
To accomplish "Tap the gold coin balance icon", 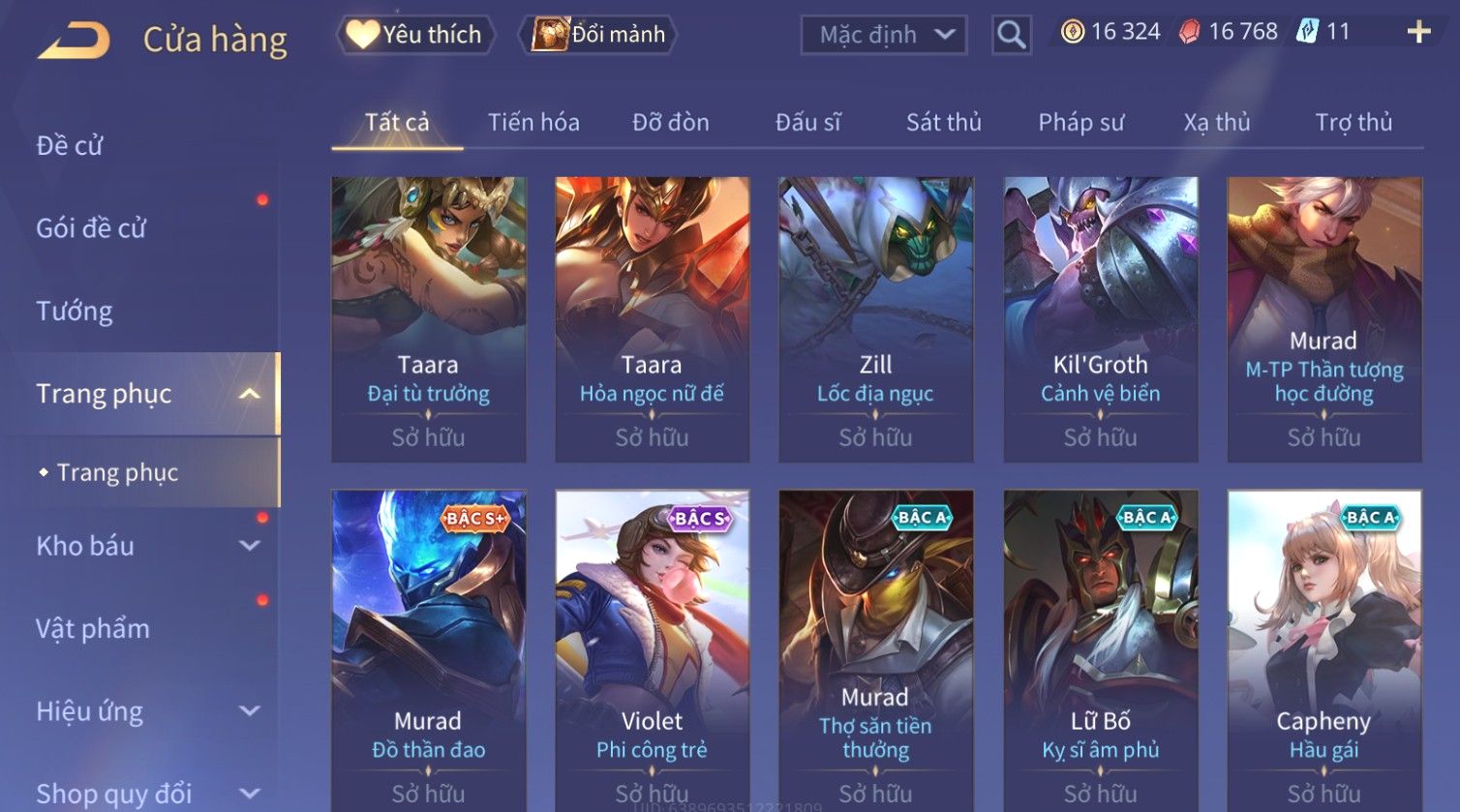I will [1072, 32].
